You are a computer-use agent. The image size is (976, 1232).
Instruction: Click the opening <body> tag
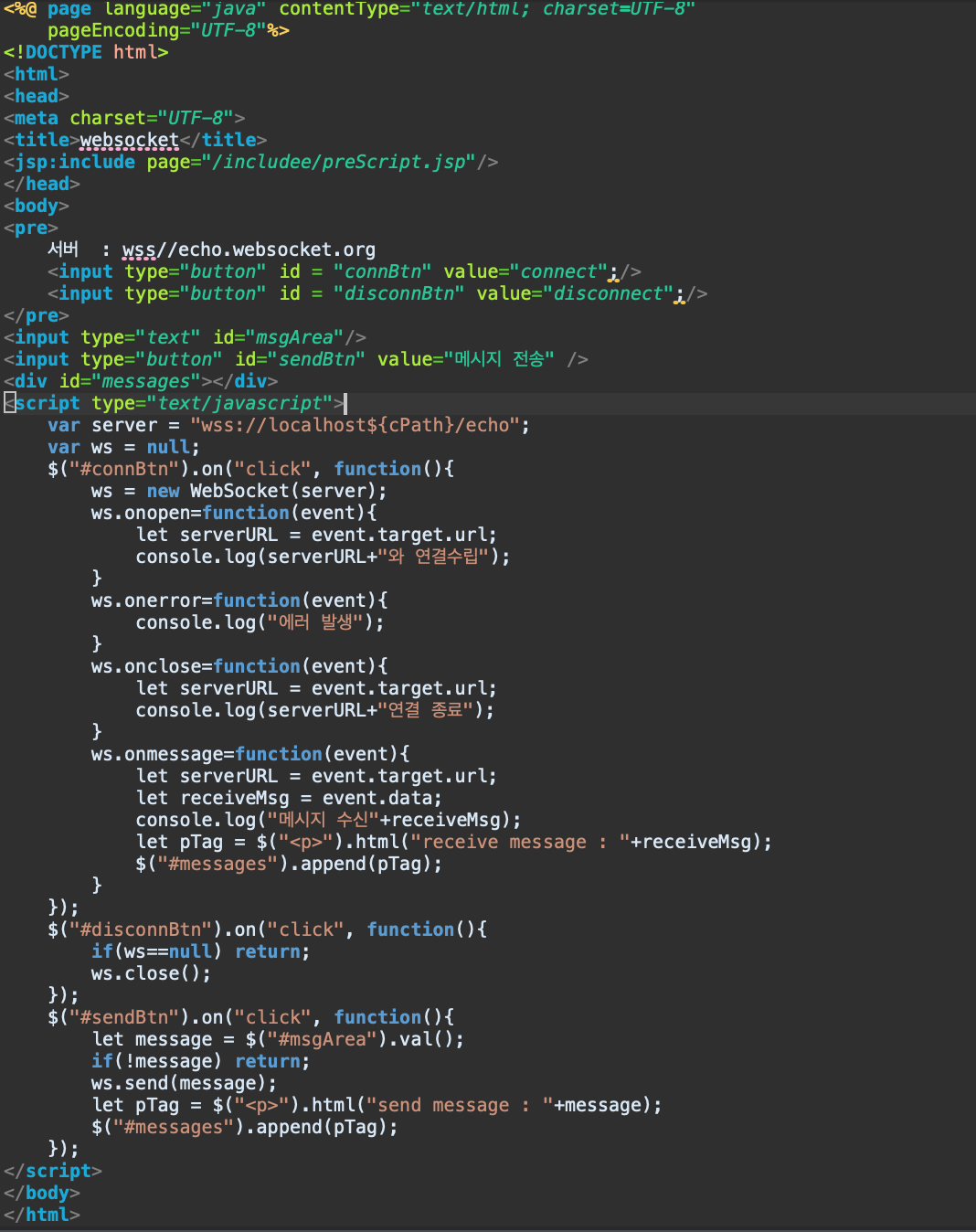(37, 206)
